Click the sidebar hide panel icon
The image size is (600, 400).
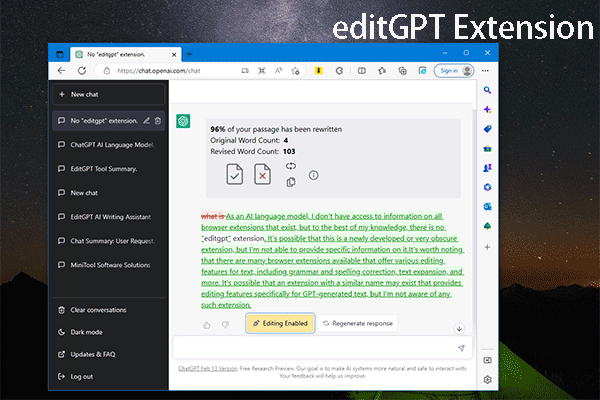click(x=487, y=360)
